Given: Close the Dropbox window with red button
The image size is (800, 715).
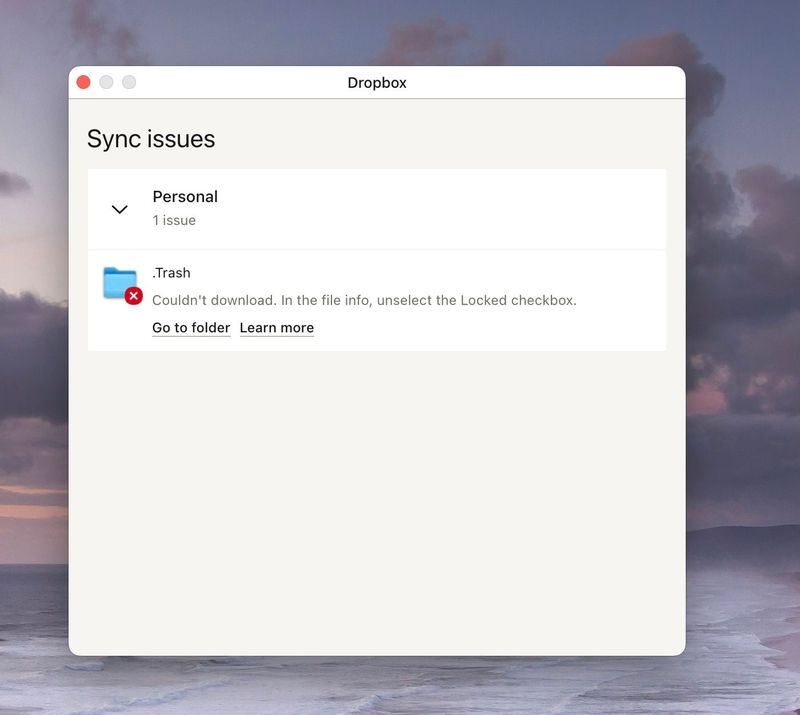Looking at the screenshot, I should tap(84, 82).
